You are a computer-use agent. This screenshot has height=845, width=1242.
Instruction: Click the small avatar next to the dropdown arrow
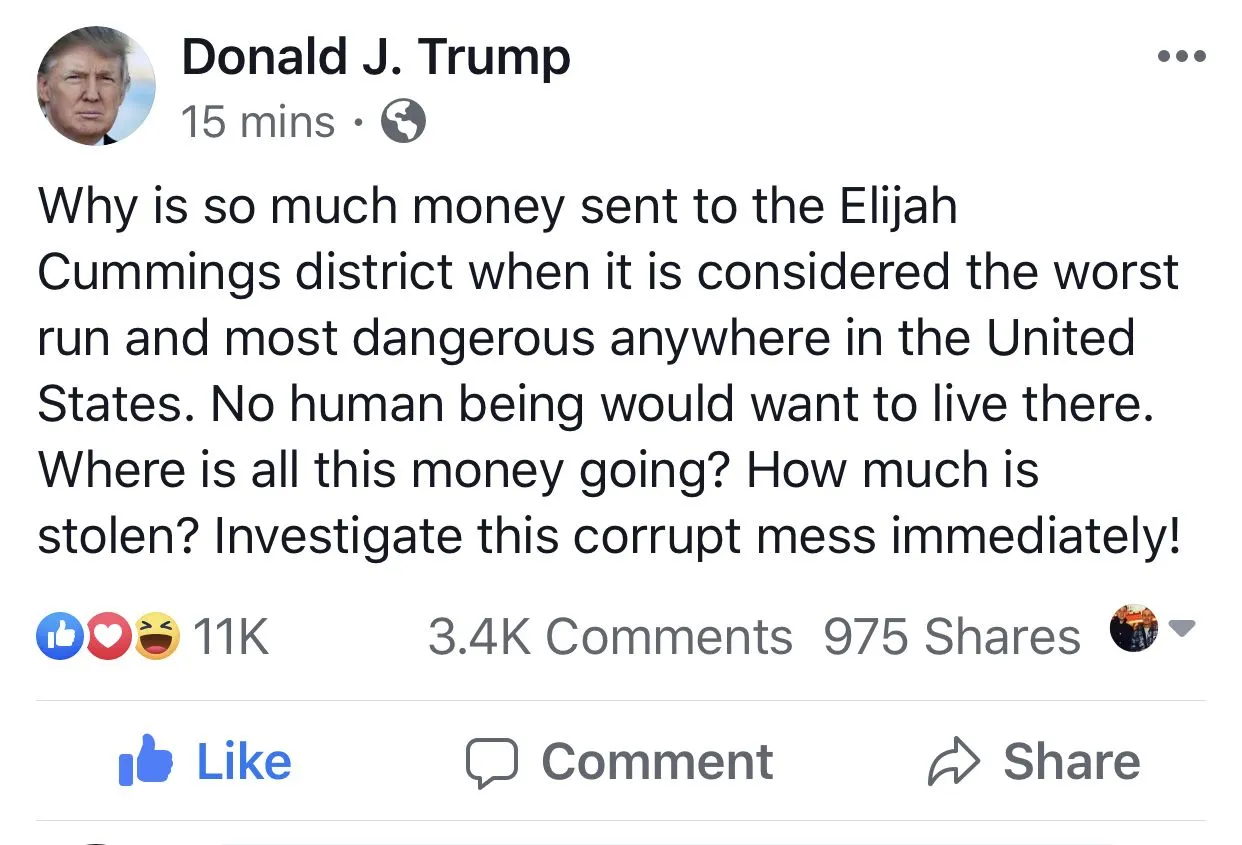1133,628
